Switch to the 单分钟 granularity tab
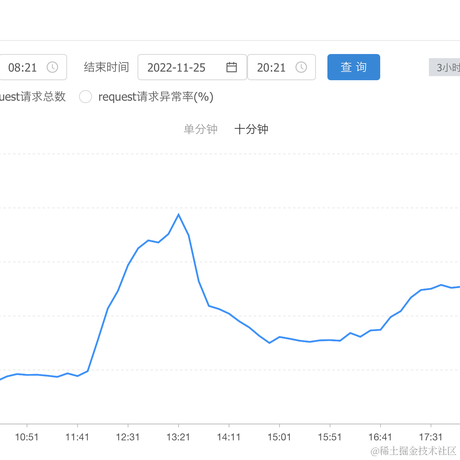This screenshot has height=460, width=460. click(200, 129)
